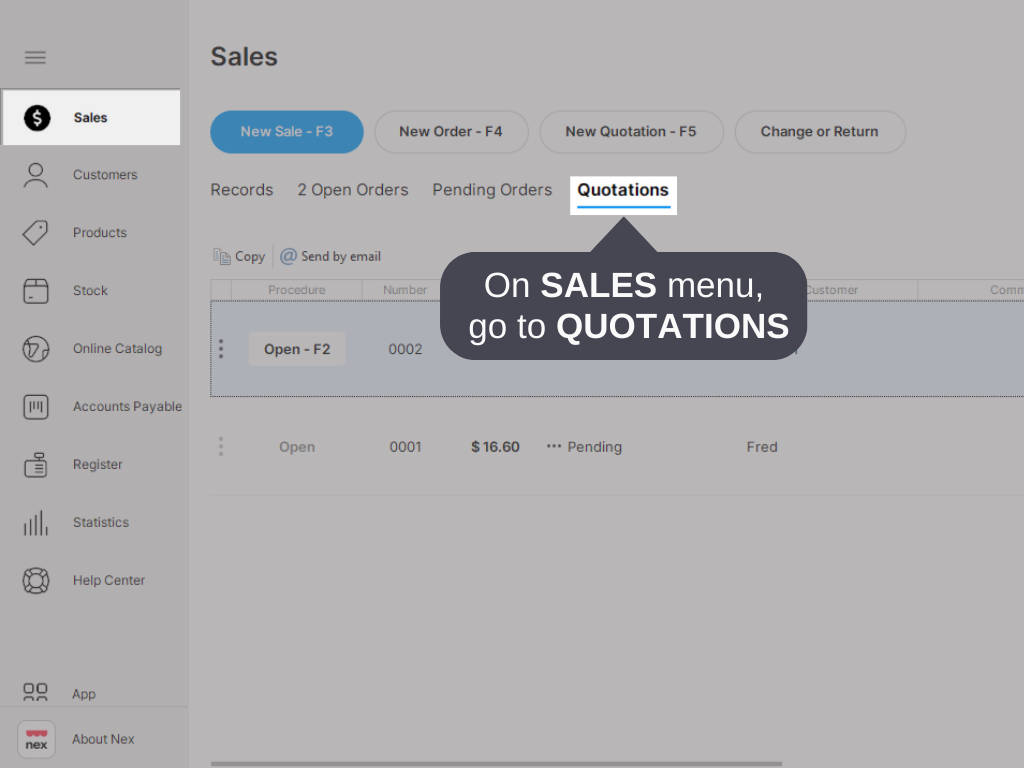Go to the Online Catalog
The height and width of the screenshot is (768, 1024).
click(35, 348)
